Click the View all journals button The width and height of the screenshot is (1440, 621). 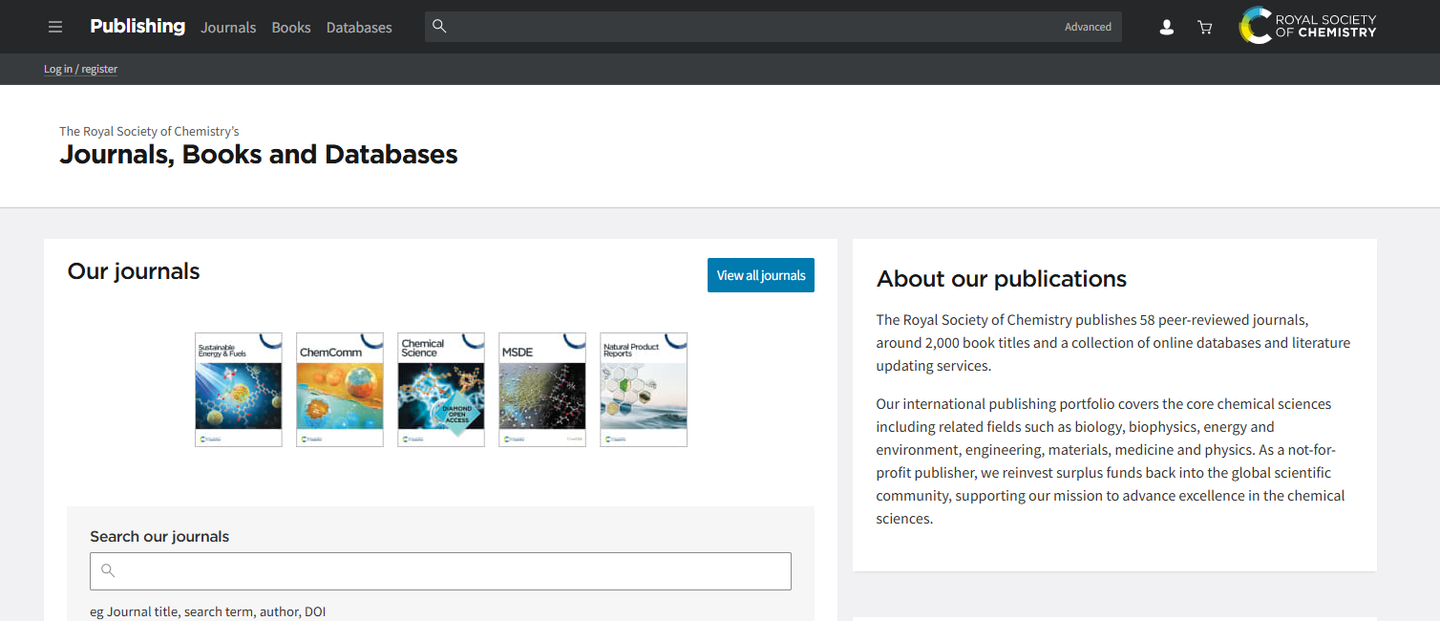(761, 275)
